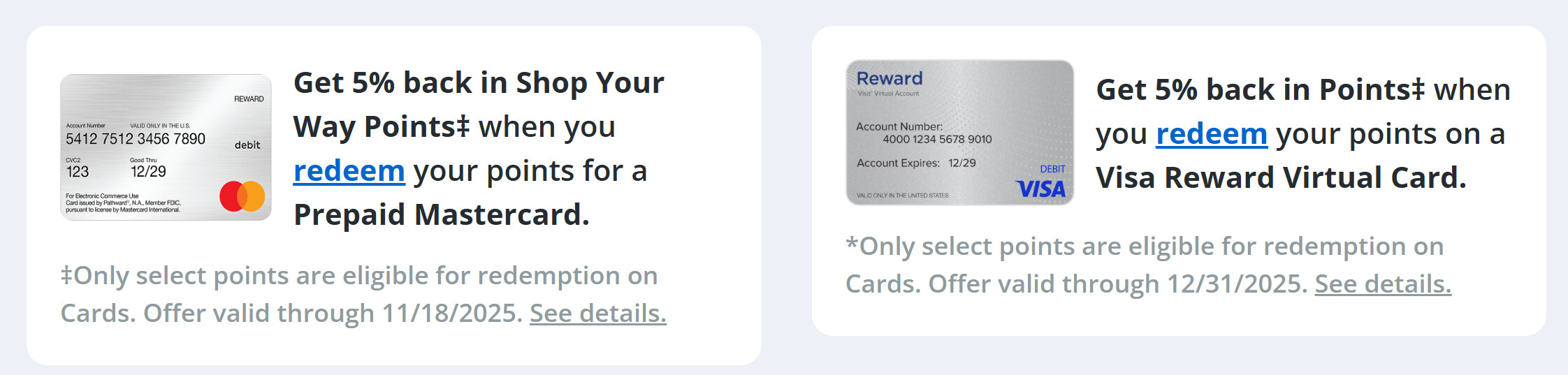
Task: Click the DEBIT label above the VISA logo
Action: (1052, 169)
